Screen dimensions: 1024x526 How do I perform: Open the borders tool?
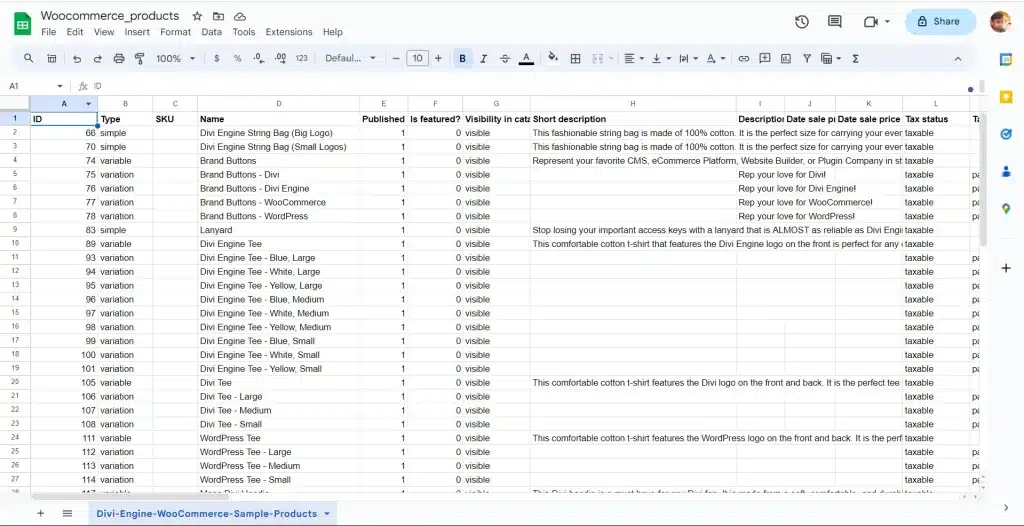point(575,59)
